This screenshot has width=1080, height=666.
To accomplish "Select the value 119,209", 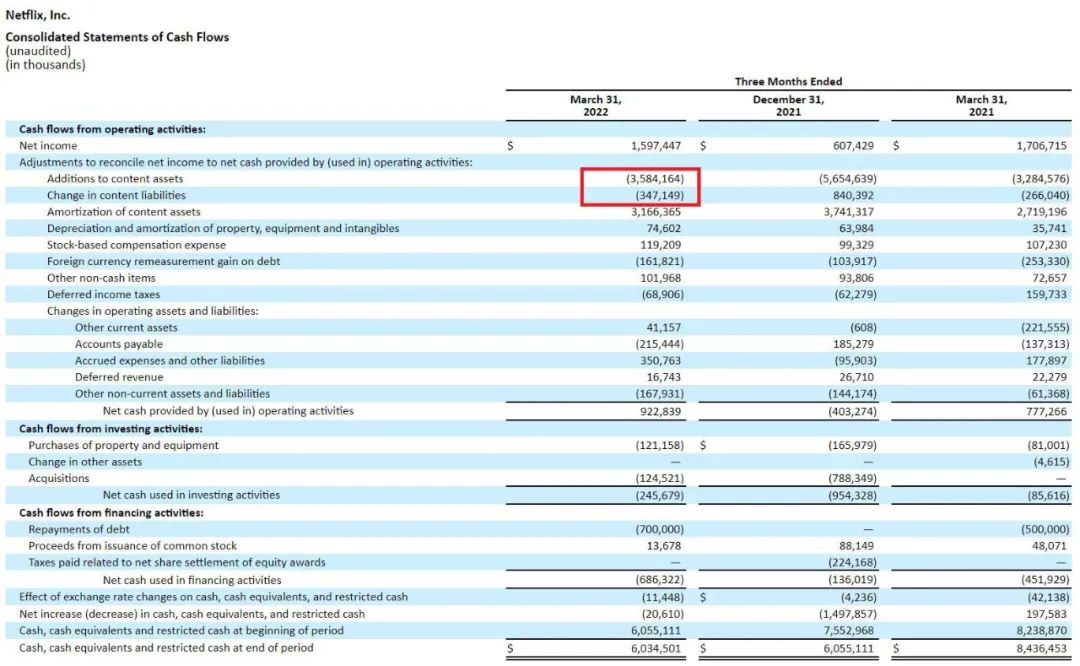I will pos(661,245).
